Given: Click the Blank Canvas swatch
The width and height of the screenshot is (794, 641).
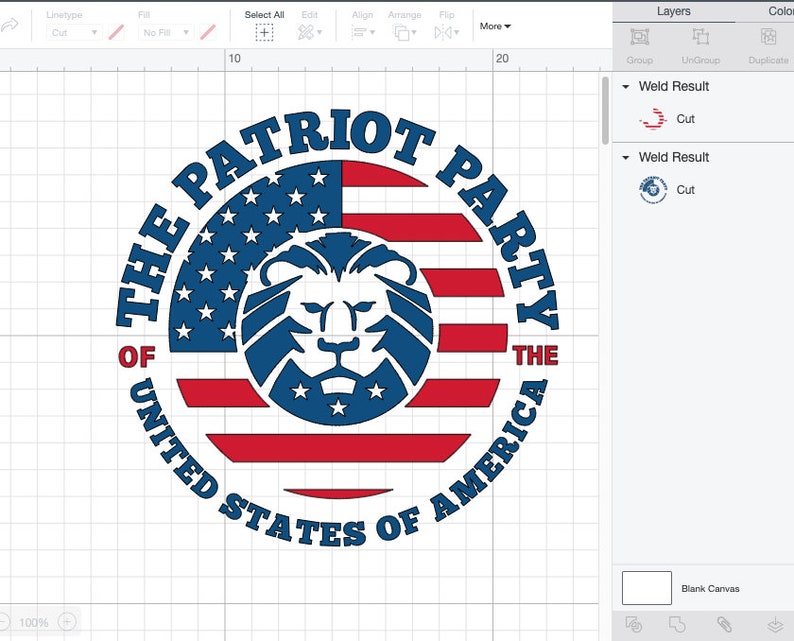Looking at the screenshot, I should point(647,588).
